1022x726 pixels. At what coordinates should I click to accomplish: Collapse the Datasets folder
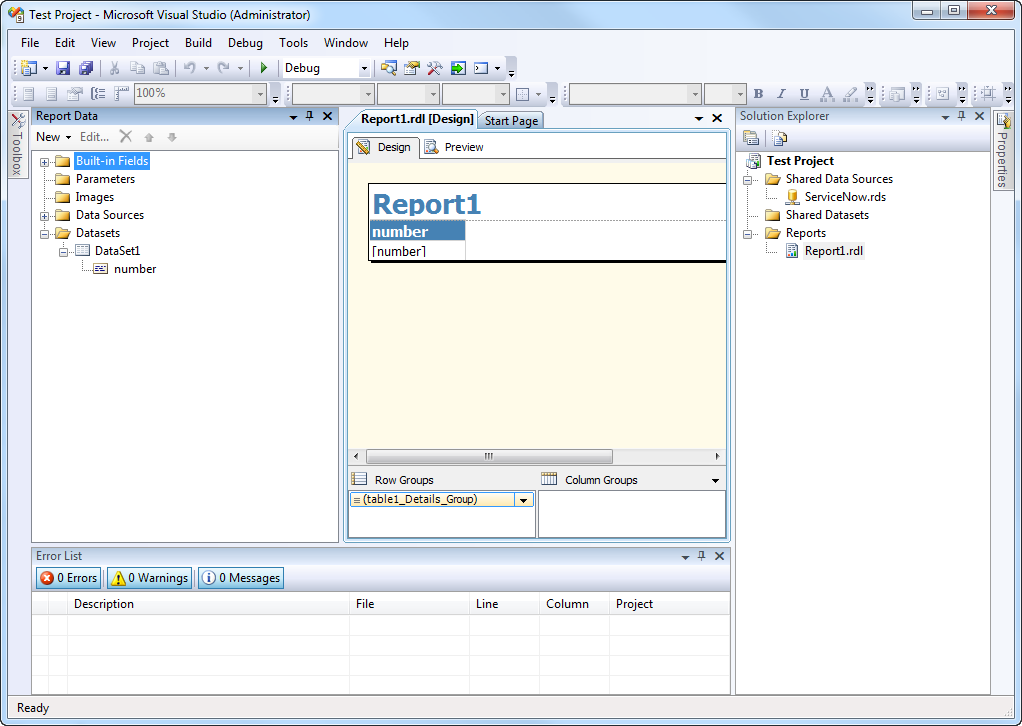pos(44,234)
